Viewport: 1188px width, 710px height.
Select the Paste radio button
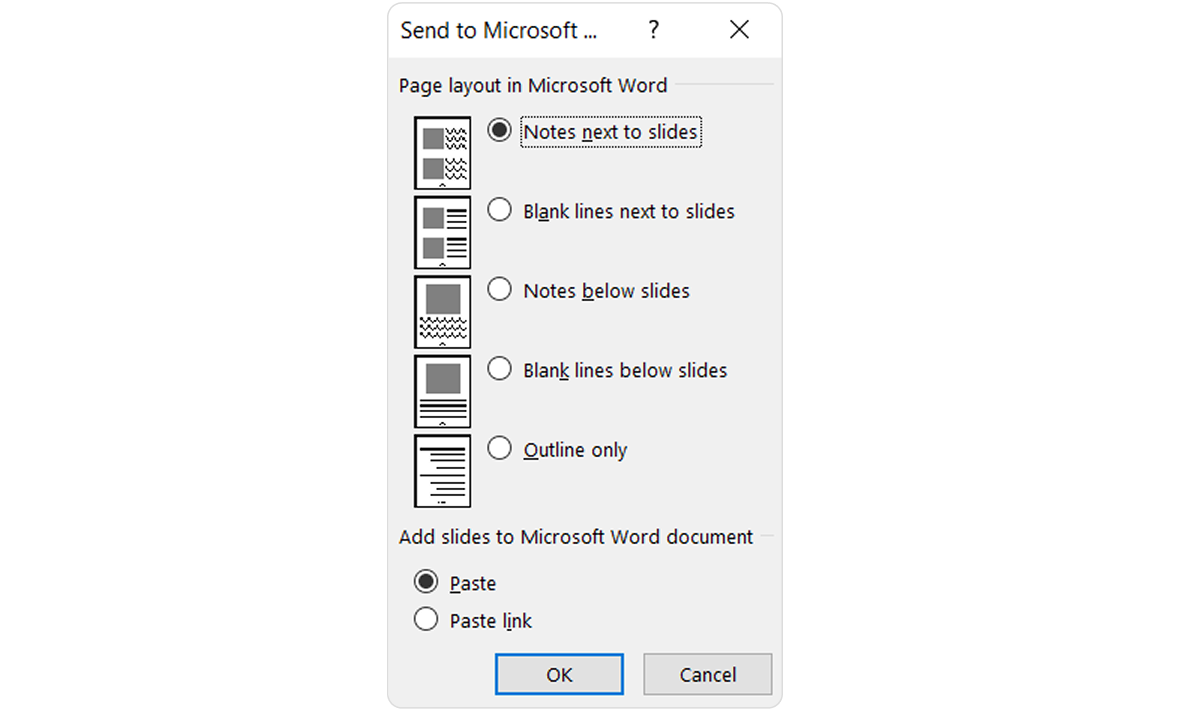coord(426,582)
